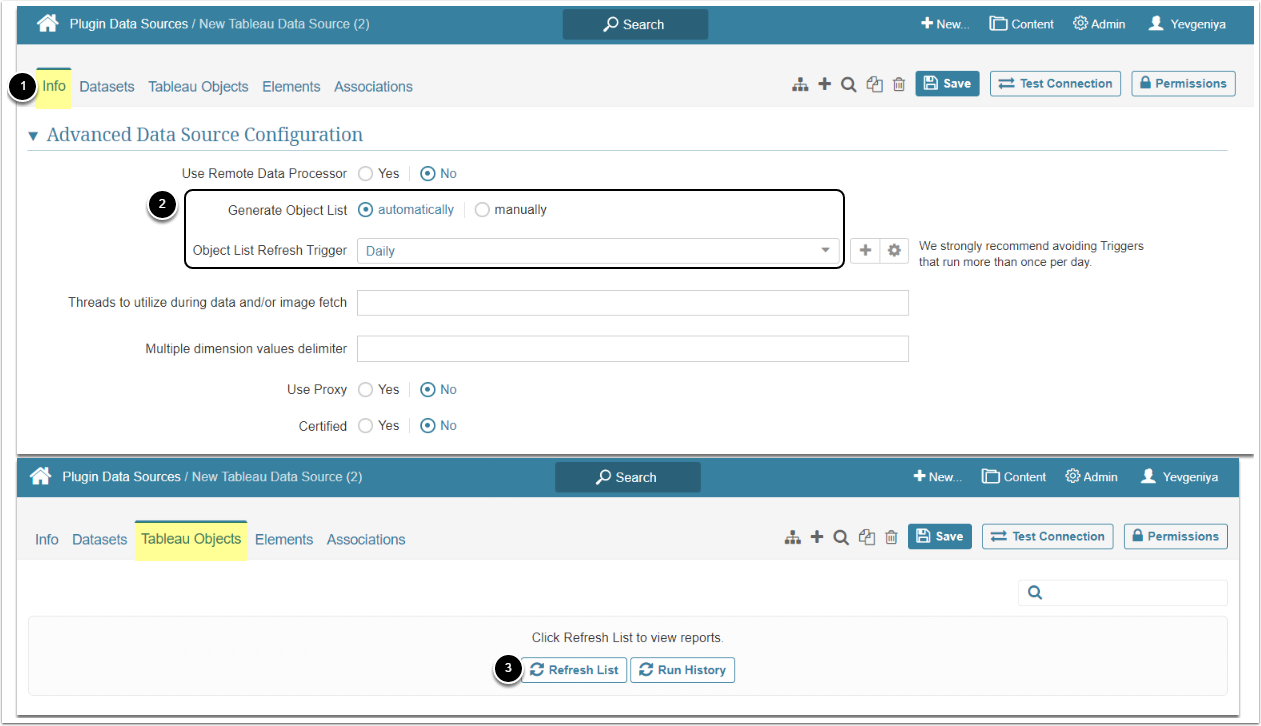1261x726 pixels.
Task: Open Admin menu in bottom window header
Action: point(1091,477)
